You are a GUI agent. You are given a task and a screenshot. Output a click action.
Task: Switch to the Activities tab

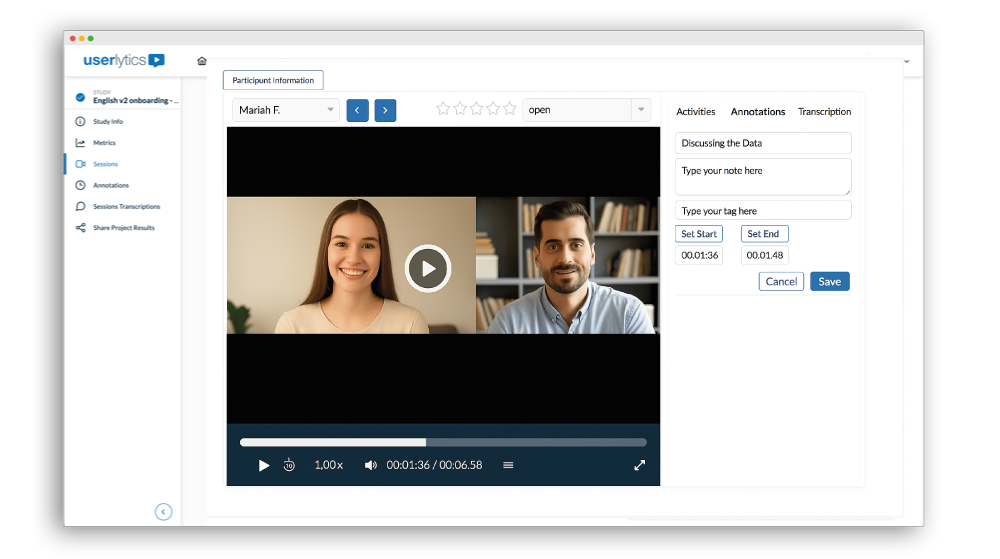tap(696, 112)
